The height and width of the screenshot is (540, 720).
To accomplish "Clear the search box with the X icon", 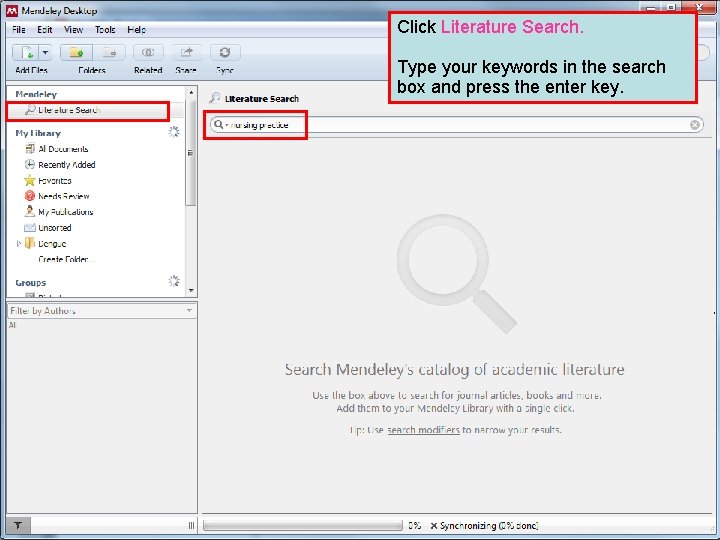I will point(695,125).
